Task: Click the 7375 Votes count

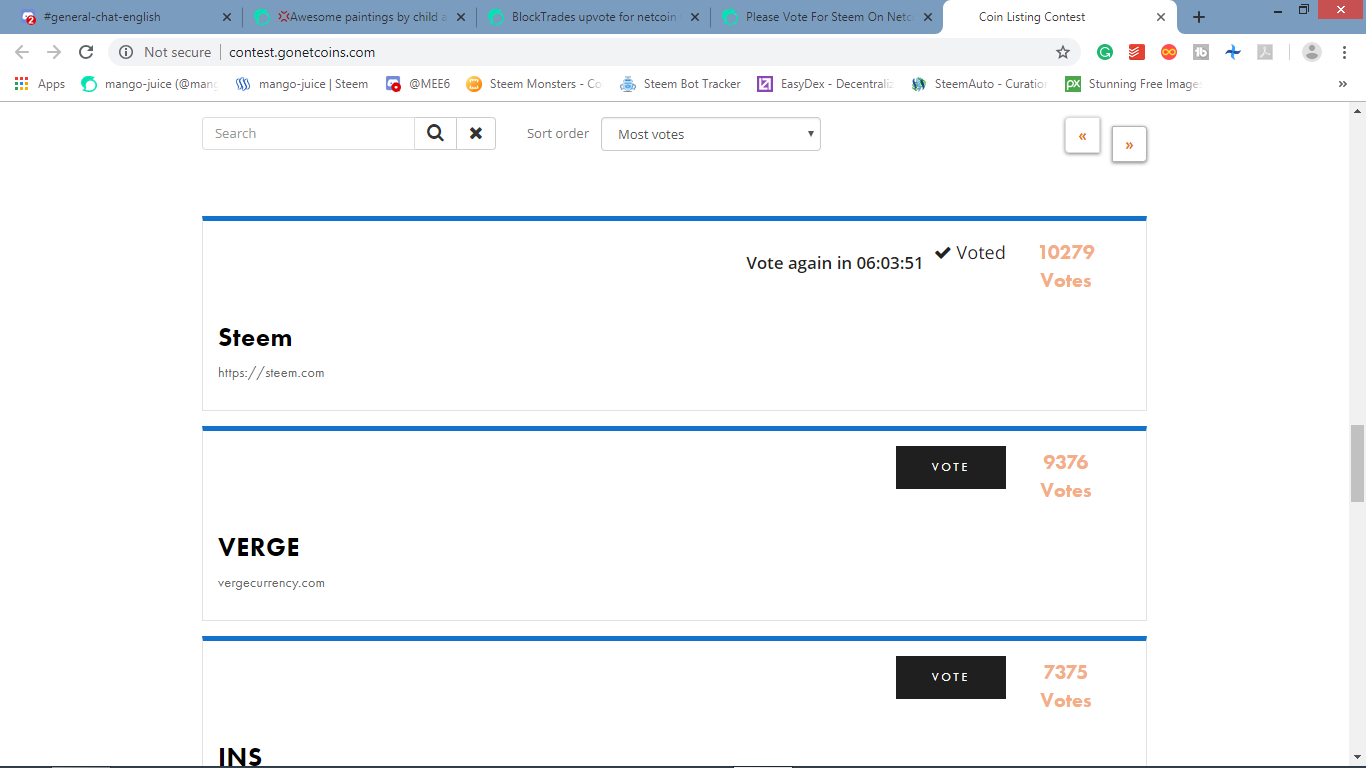Action: 1066,686
